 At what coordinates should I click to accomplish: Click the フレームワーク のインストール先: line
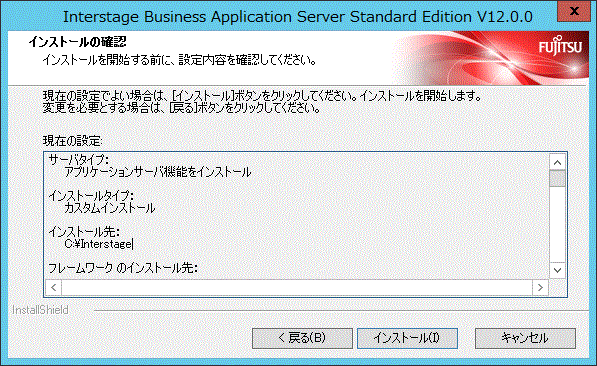pyautogui.click(x=123, y=268)
